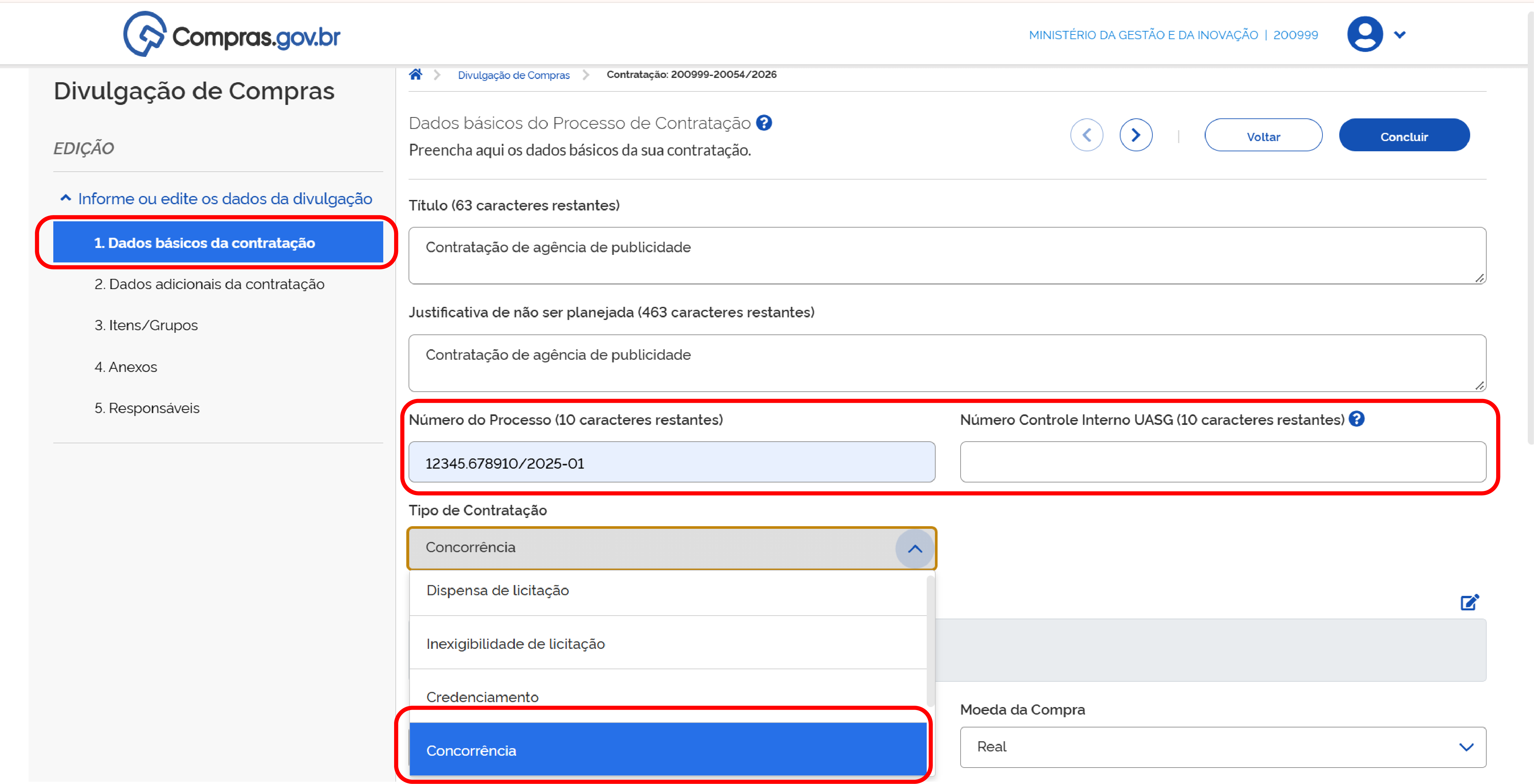1534x784 pixels.
Task: Click the Concluir button
Action: 1404,136
